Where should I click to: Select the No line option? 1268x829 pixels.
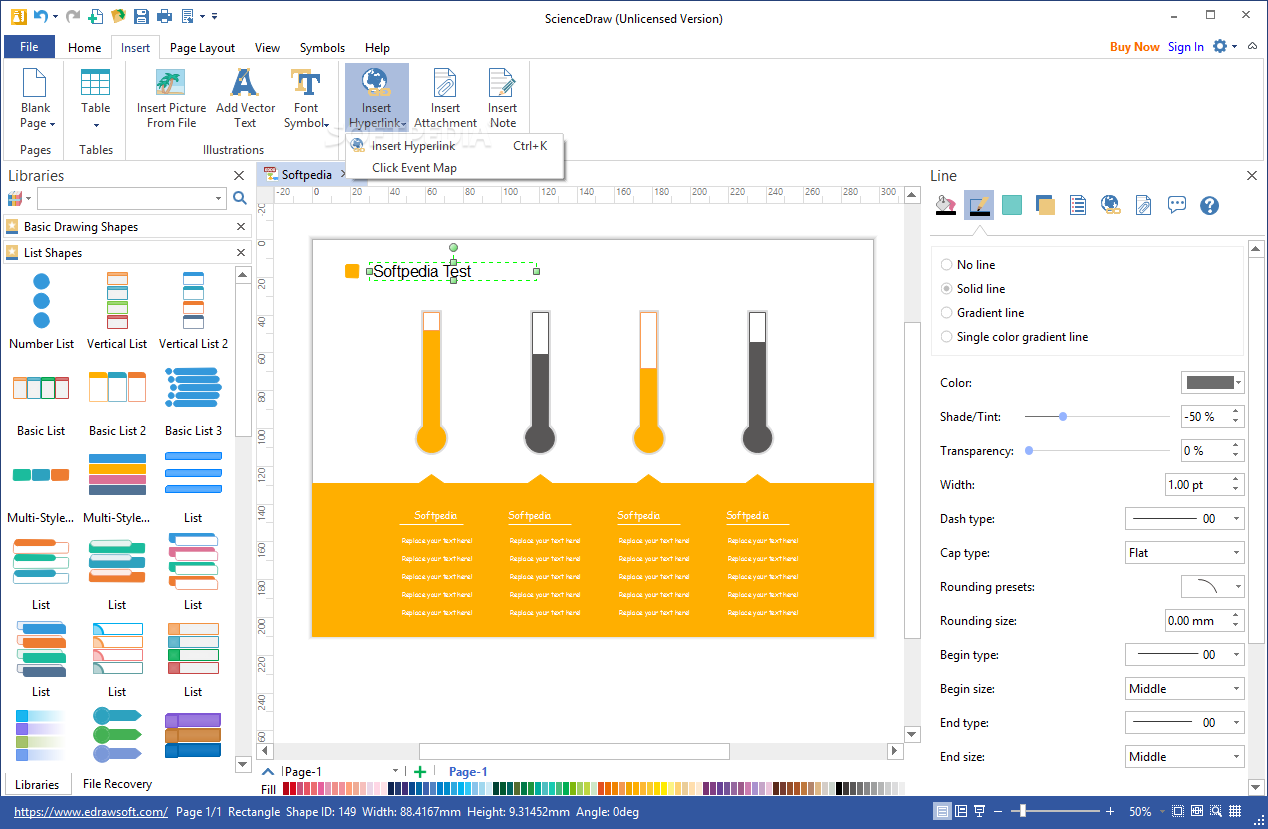(x=967, y=265)
